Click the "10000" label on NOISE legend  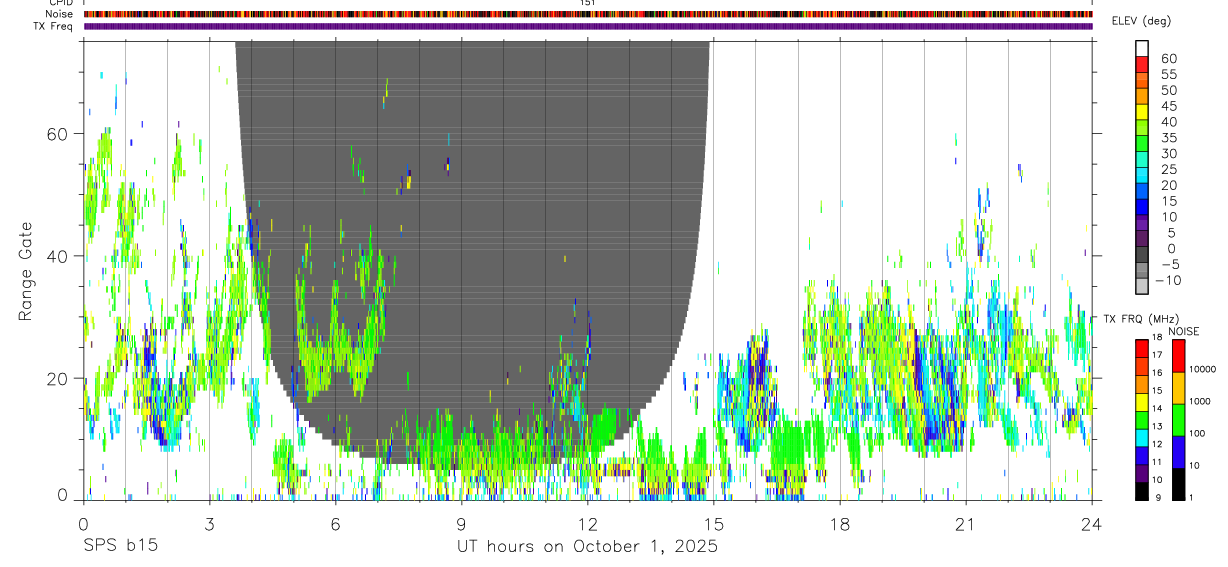pos(1202,369)
